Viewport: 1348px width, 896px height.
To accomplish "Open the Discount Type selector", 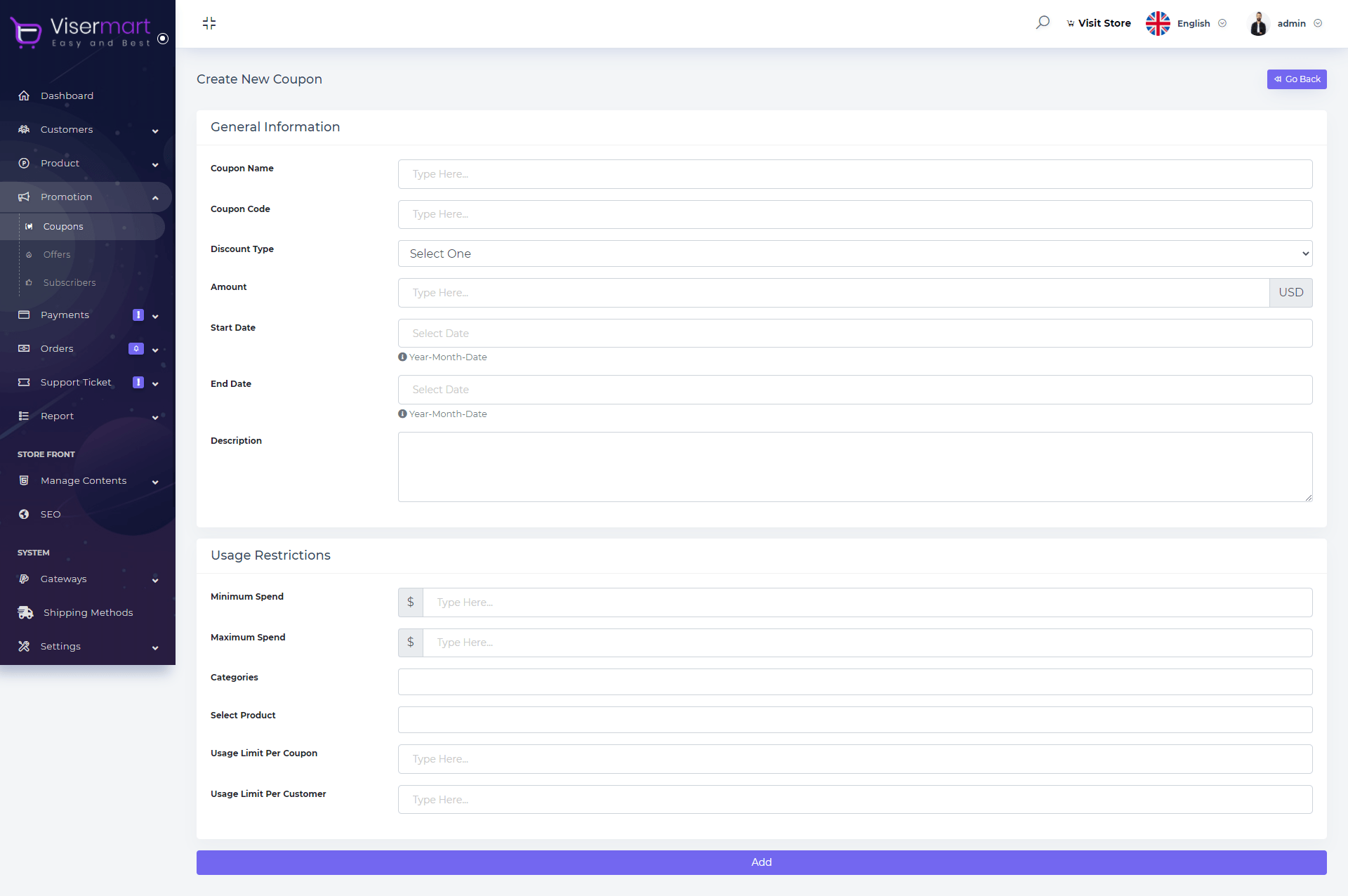I will click(x=855, y=253).
